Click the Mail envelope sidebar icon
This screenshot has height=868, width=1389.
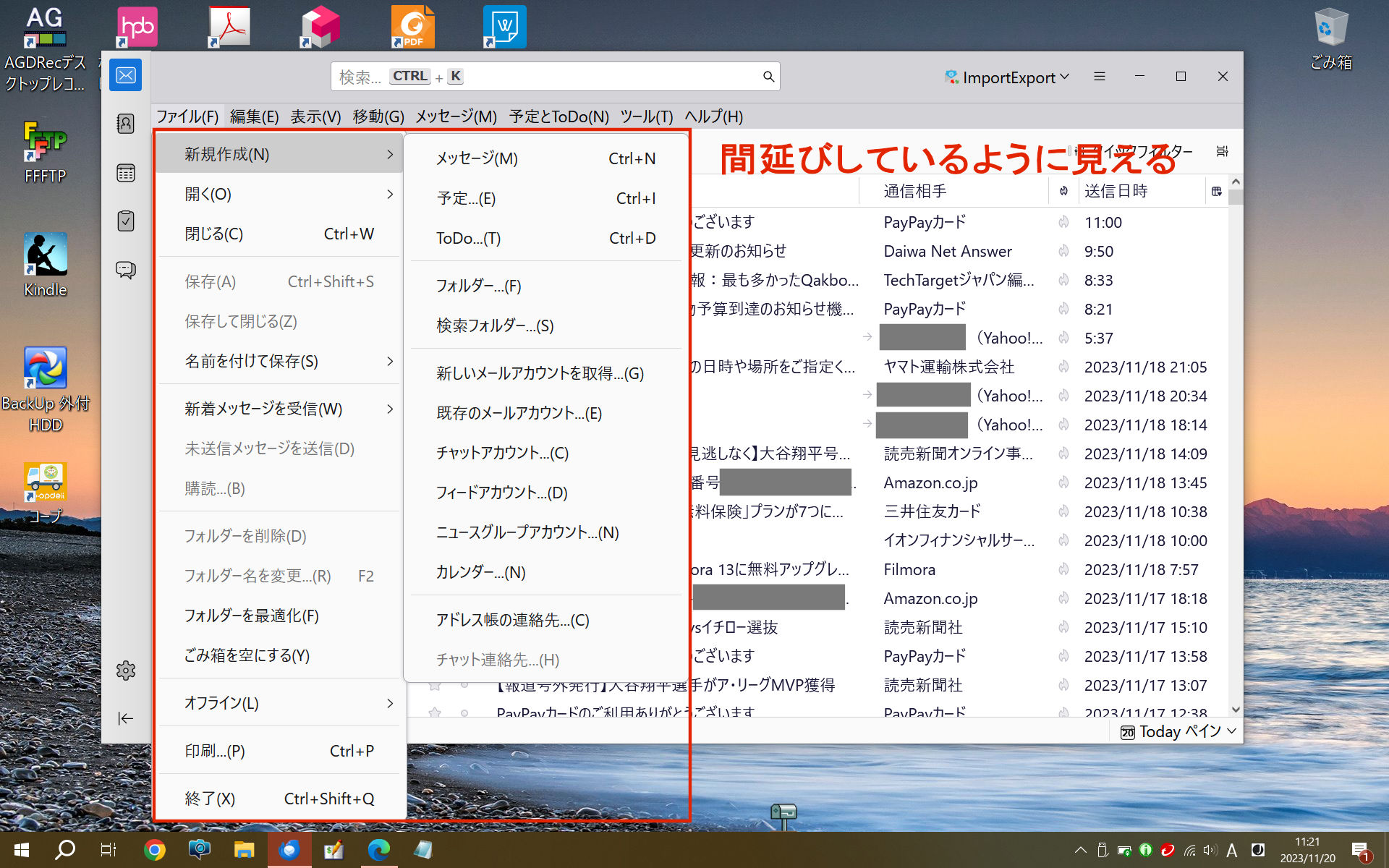[126, 75]
